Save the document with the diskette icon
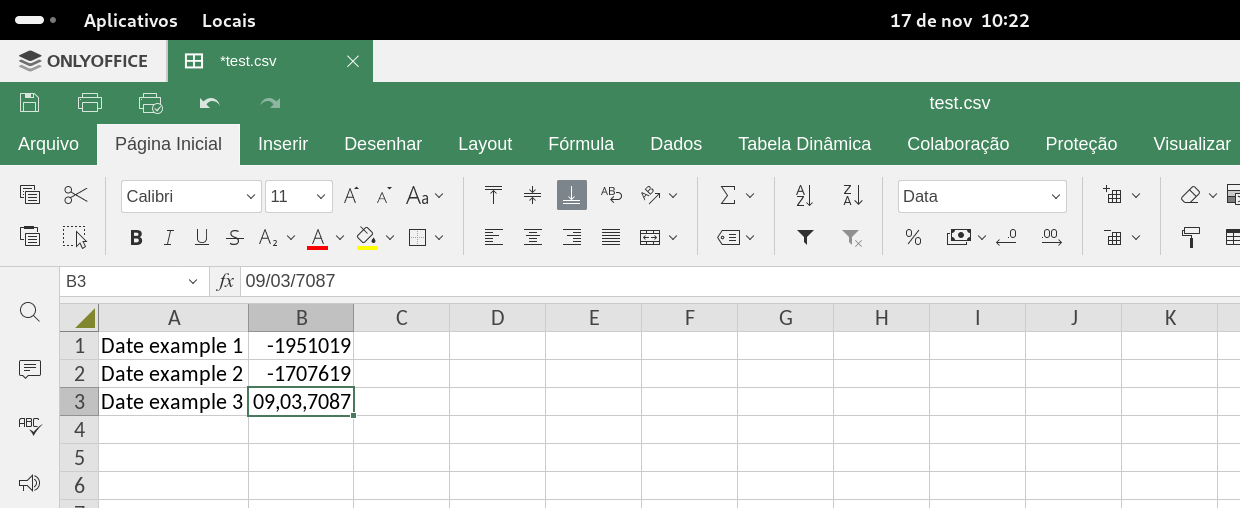The width and height of the screenshot is (1240, 508). coord(30,102)
